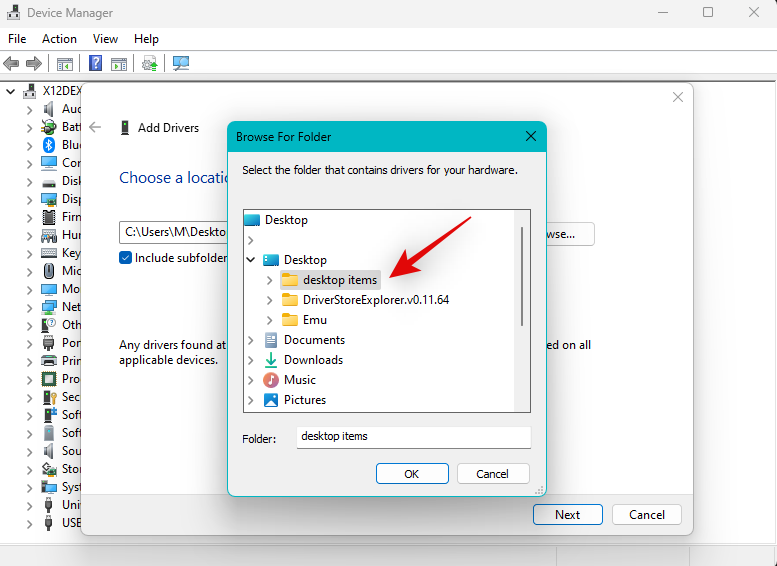This screenshot has width=777, height=566.
Task: Open the Help menu
Action: tap(146, 39)
